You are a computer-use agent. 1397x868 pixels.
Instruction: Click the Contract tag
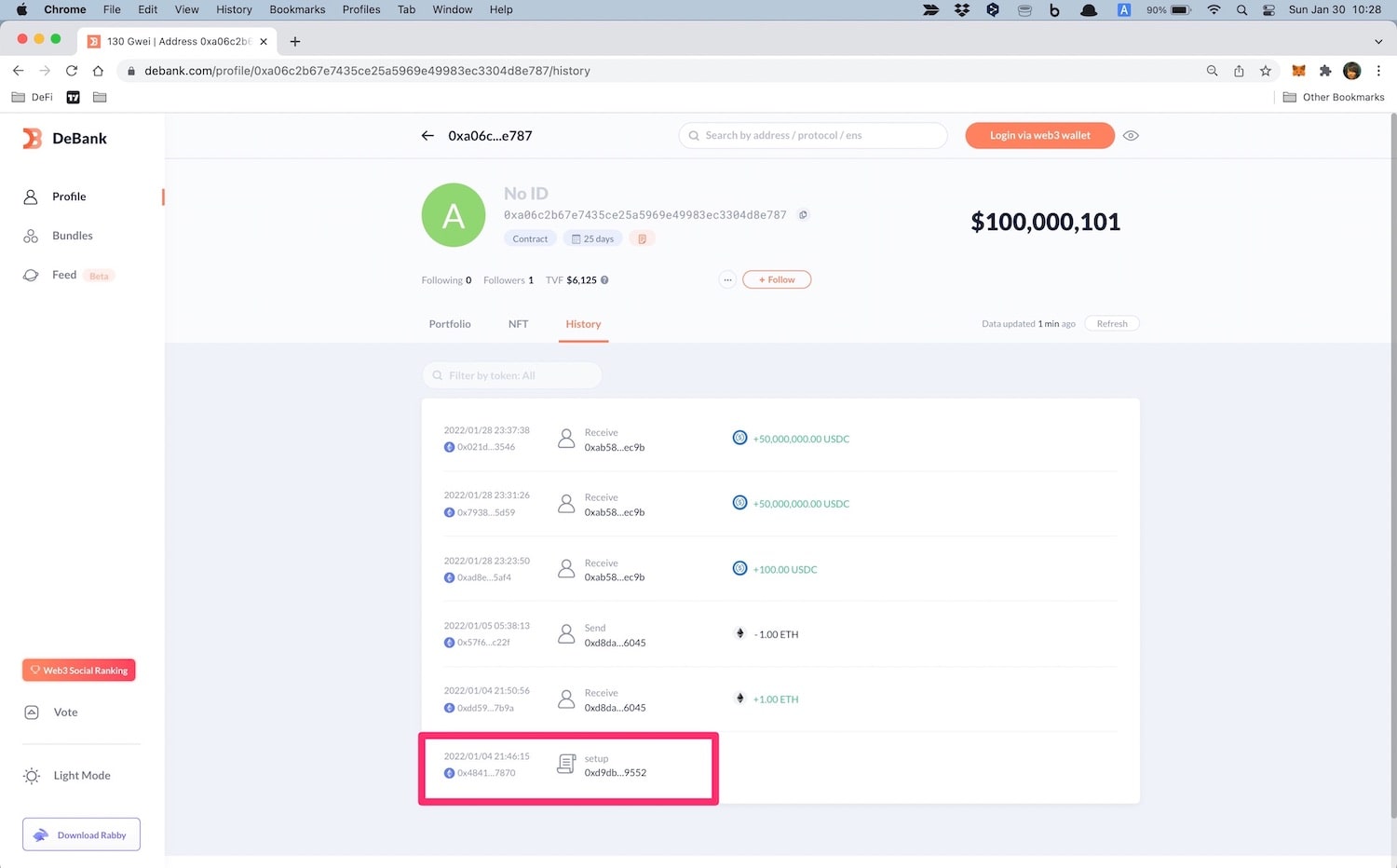click(x=530, y=239)
